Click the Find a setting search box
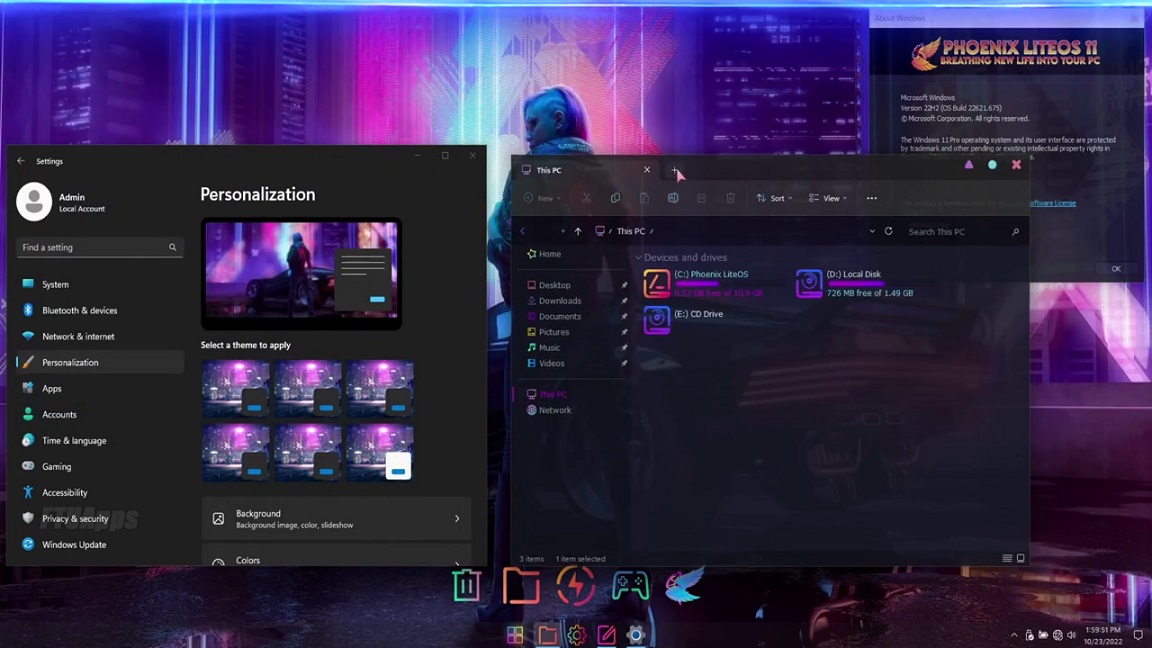Image resolution: width=1152 pixels, height=648 pixels. pos(99,248)
